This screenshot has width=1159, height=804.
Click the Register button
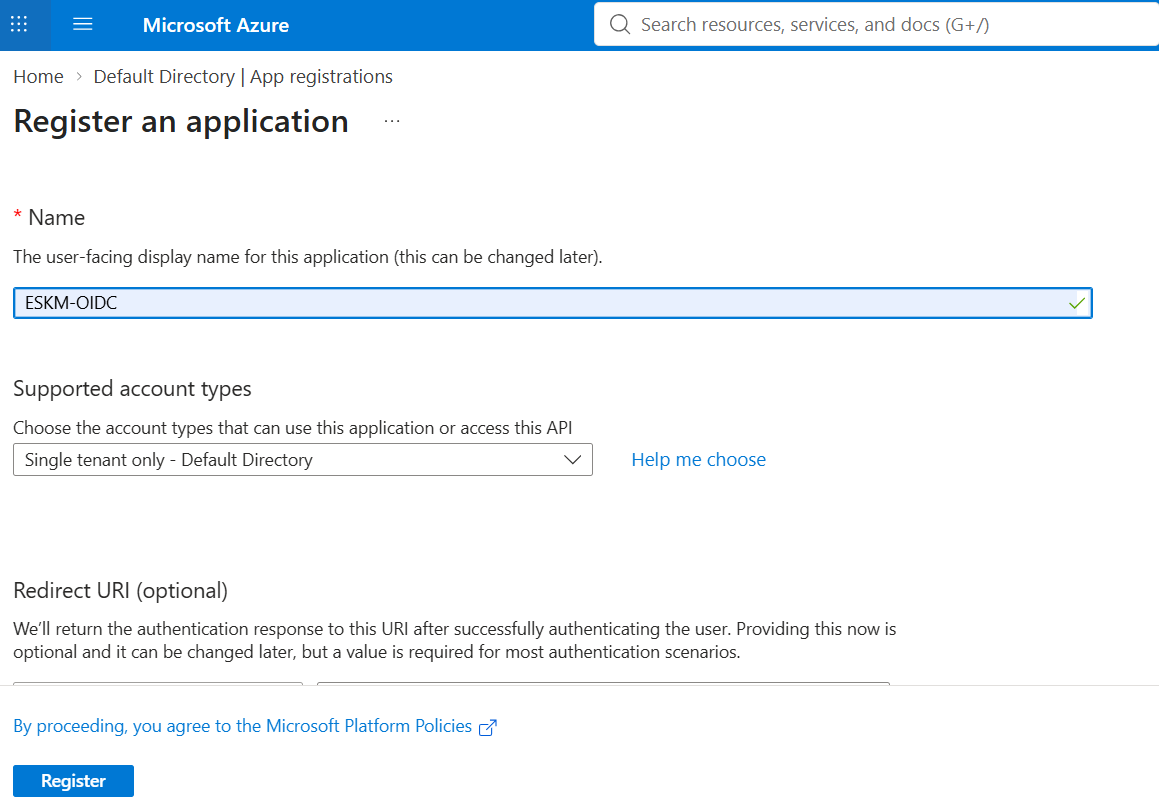click(73, 781)
